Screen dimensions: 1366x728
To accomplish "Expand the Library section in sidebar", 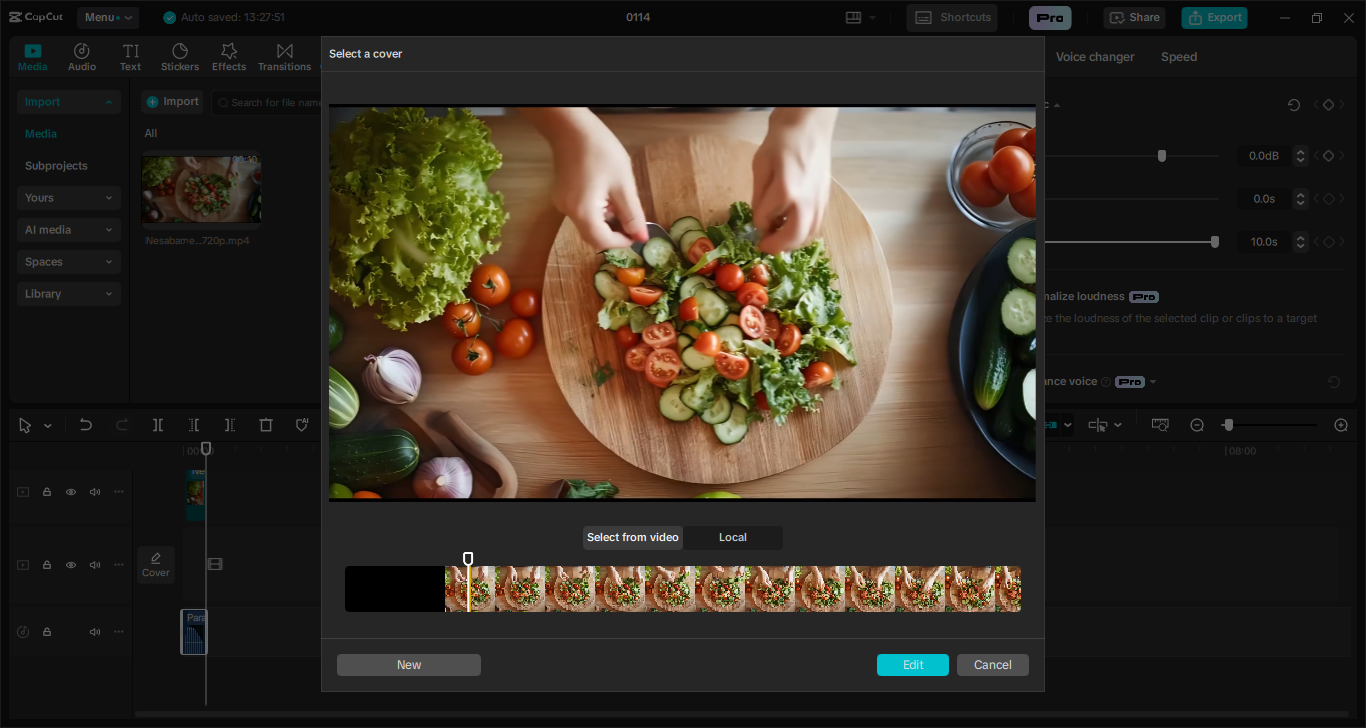I will pos(68,294).
